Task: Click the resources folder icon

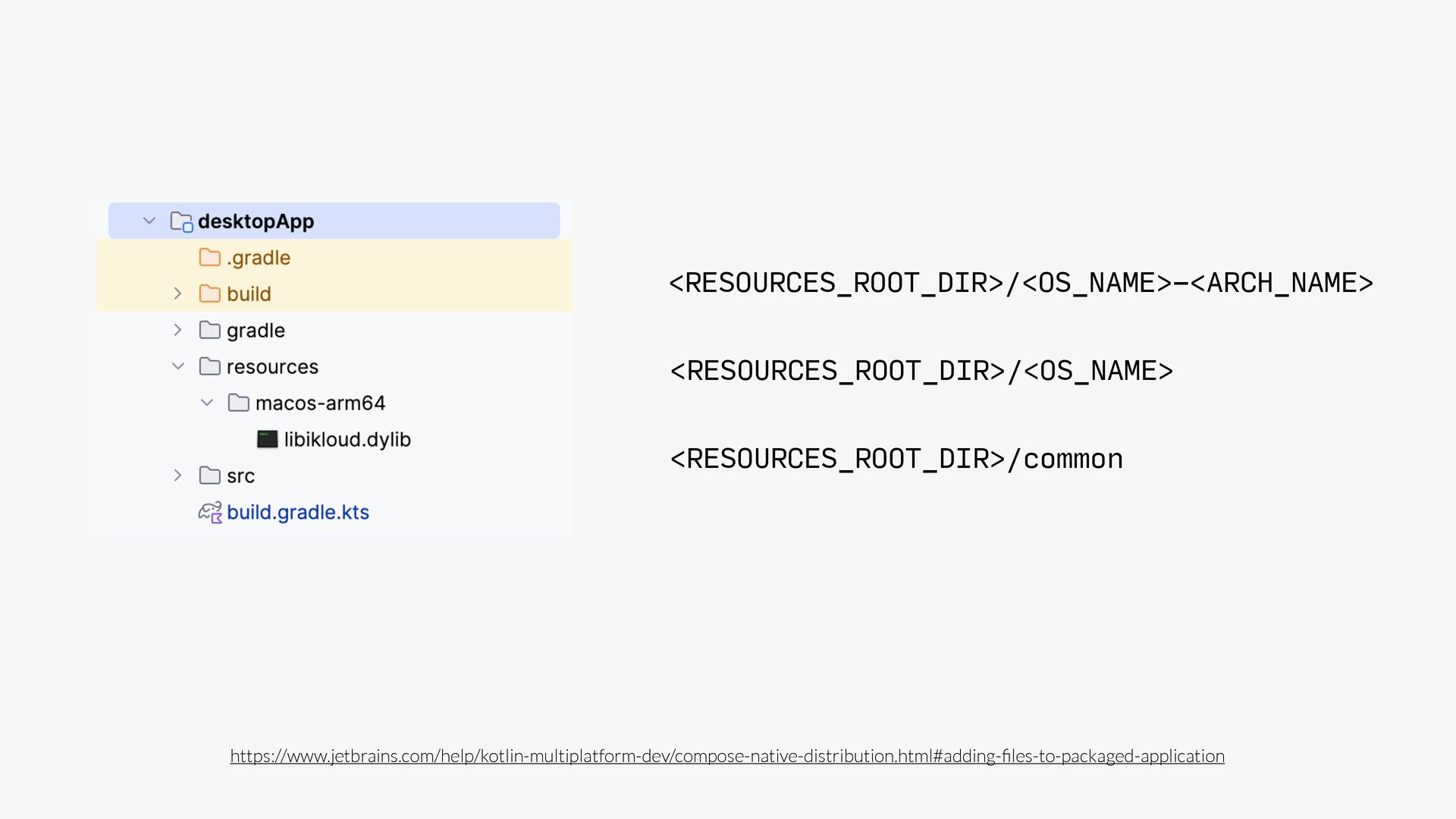Action: click(209, 367)
